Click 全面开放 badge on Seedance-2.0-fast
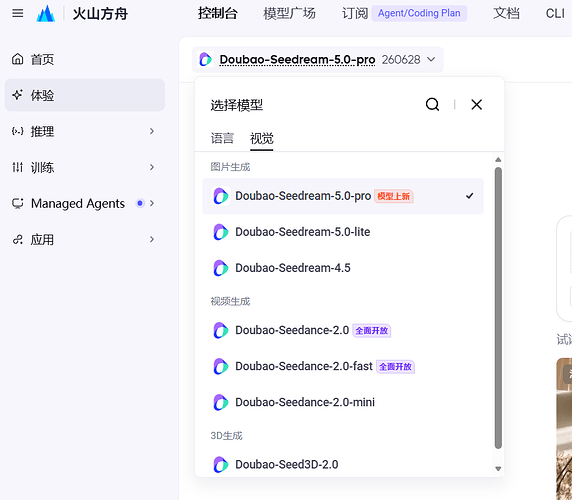Viewport: 572px width, 500px height. (x=395, y=367)
